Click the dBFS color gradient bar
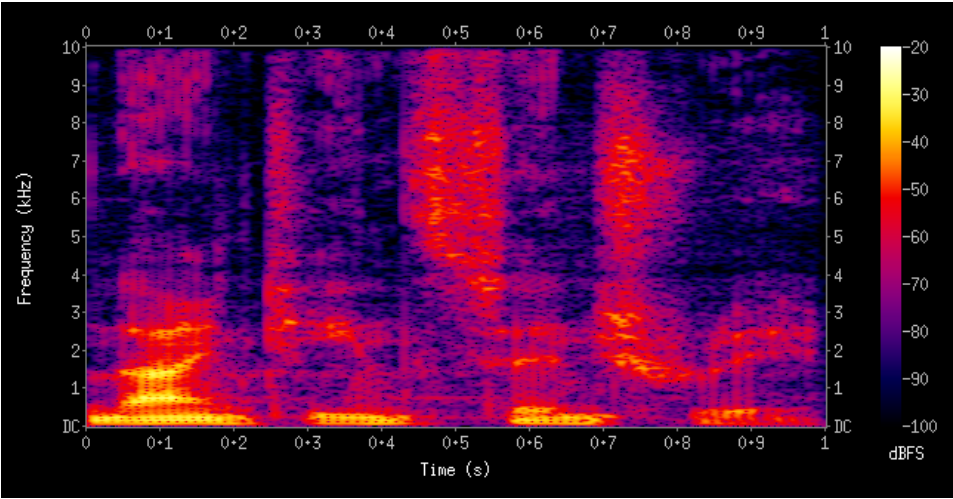953x499 pixels. (x=890, y=236)
